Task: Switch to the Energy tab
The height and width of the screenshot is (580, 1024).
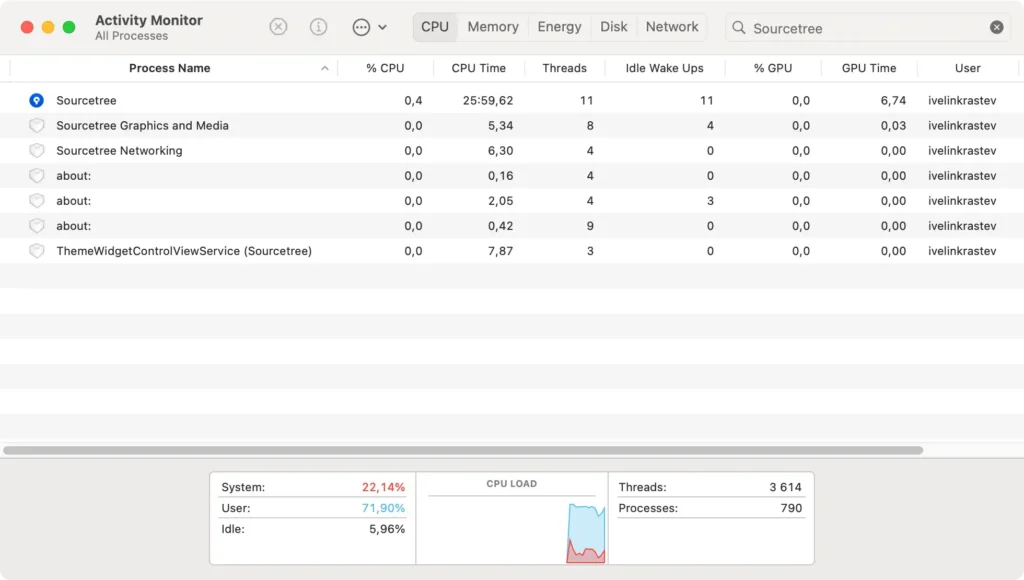Action: (x=559, y=27)
